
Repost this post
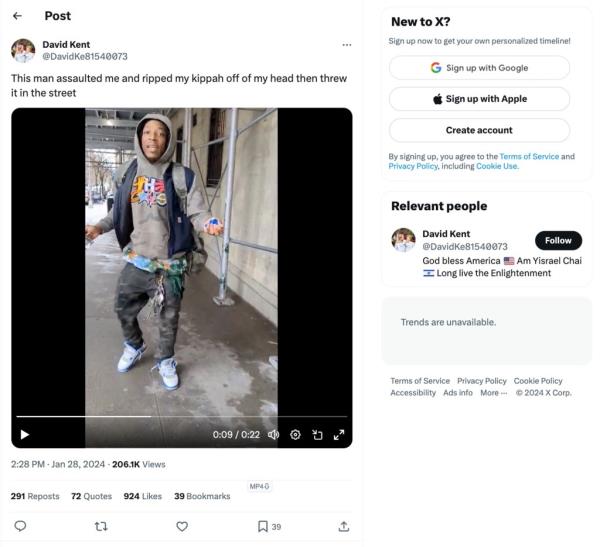100,526
